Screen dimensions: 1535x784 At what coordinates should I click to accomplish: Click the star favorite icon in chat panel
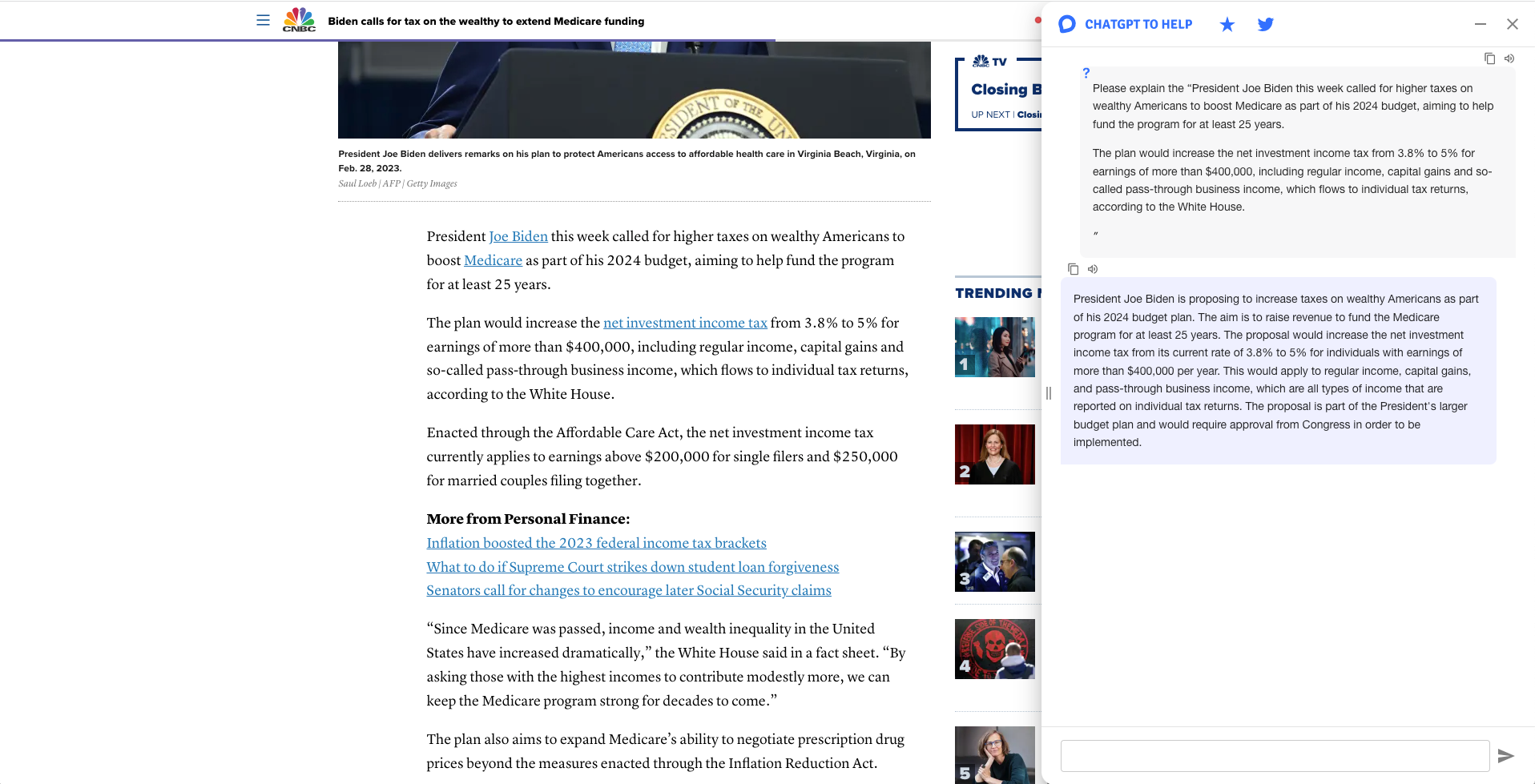click(1227, 24)
